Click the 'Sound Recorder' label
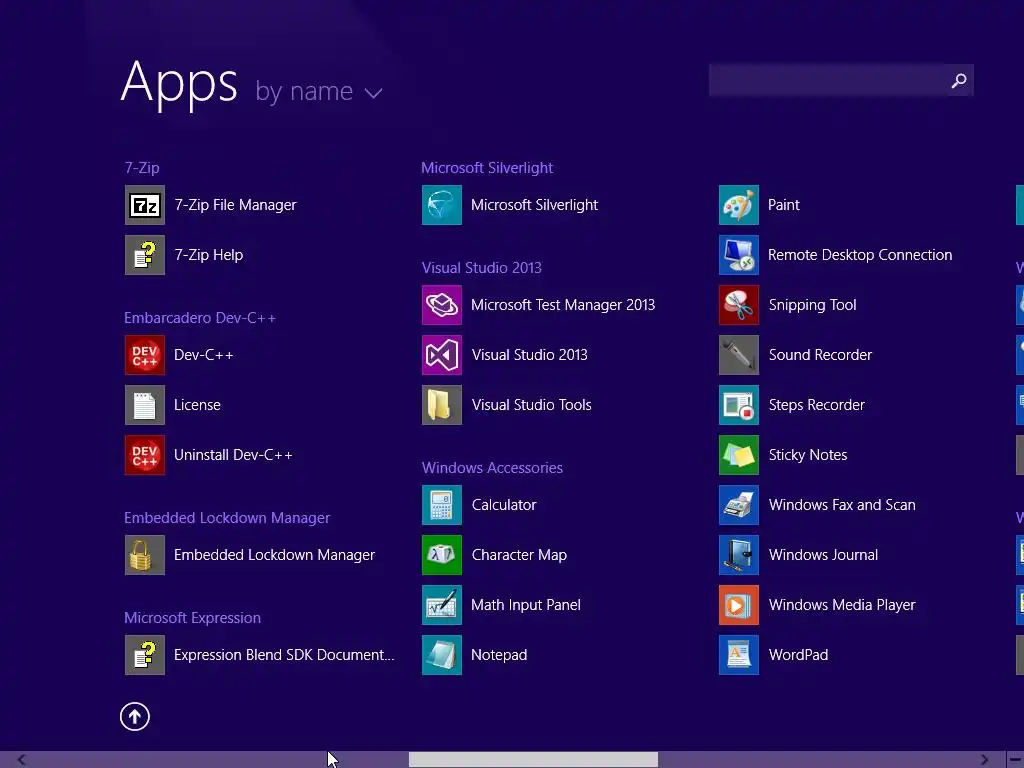 [x=820, y=355]
